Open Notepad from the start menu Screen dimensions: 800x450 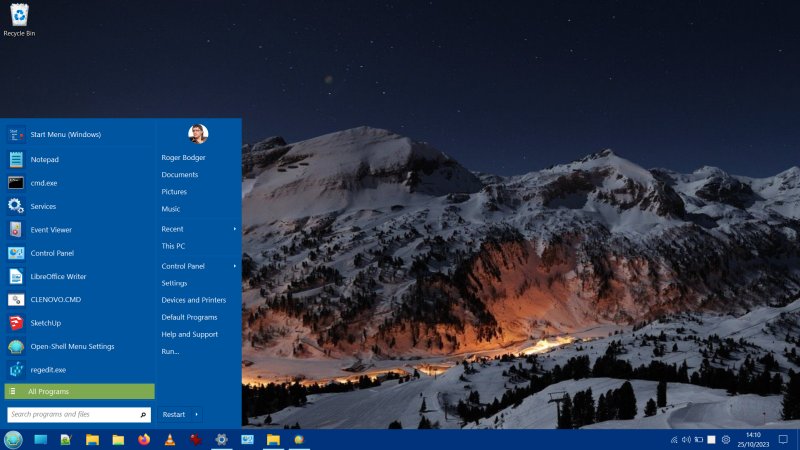coord(44,159)
